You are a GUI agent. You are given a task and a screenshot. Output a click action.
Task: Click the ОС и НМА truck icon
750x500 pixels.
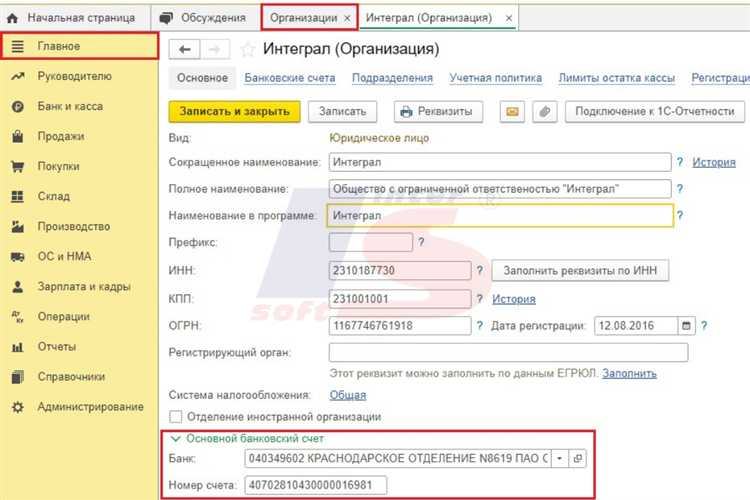pyautogui.click(x=18, y=257)
